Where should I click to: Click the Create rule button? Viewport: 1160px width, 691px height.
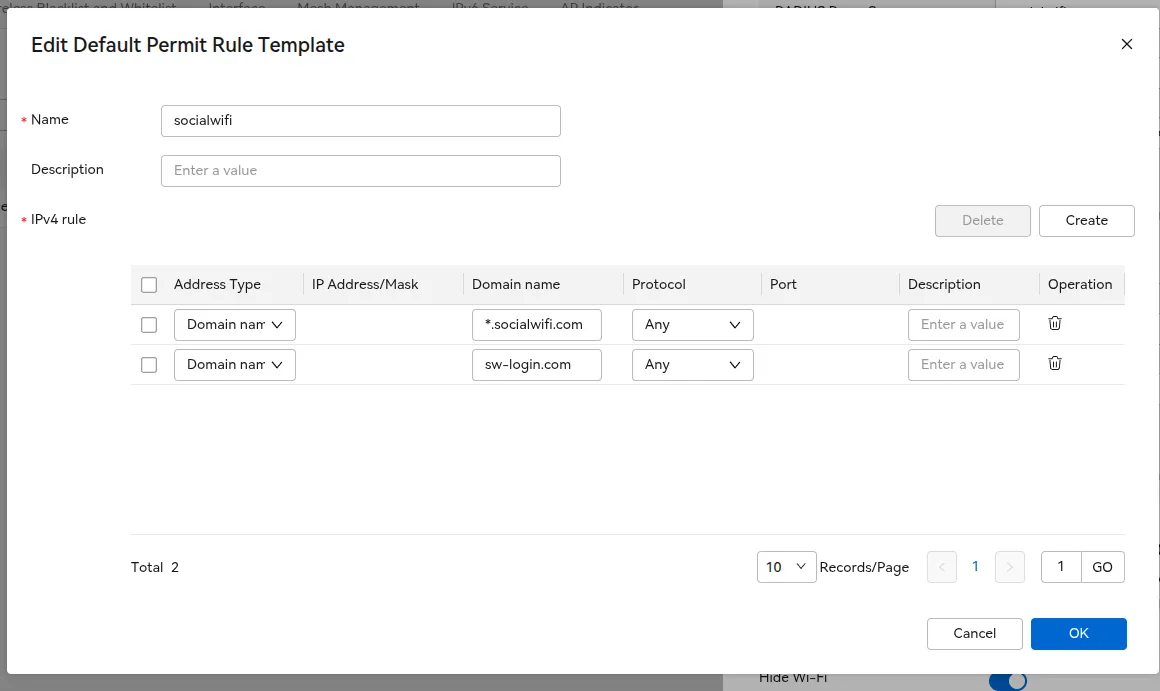coord(1086,221)
